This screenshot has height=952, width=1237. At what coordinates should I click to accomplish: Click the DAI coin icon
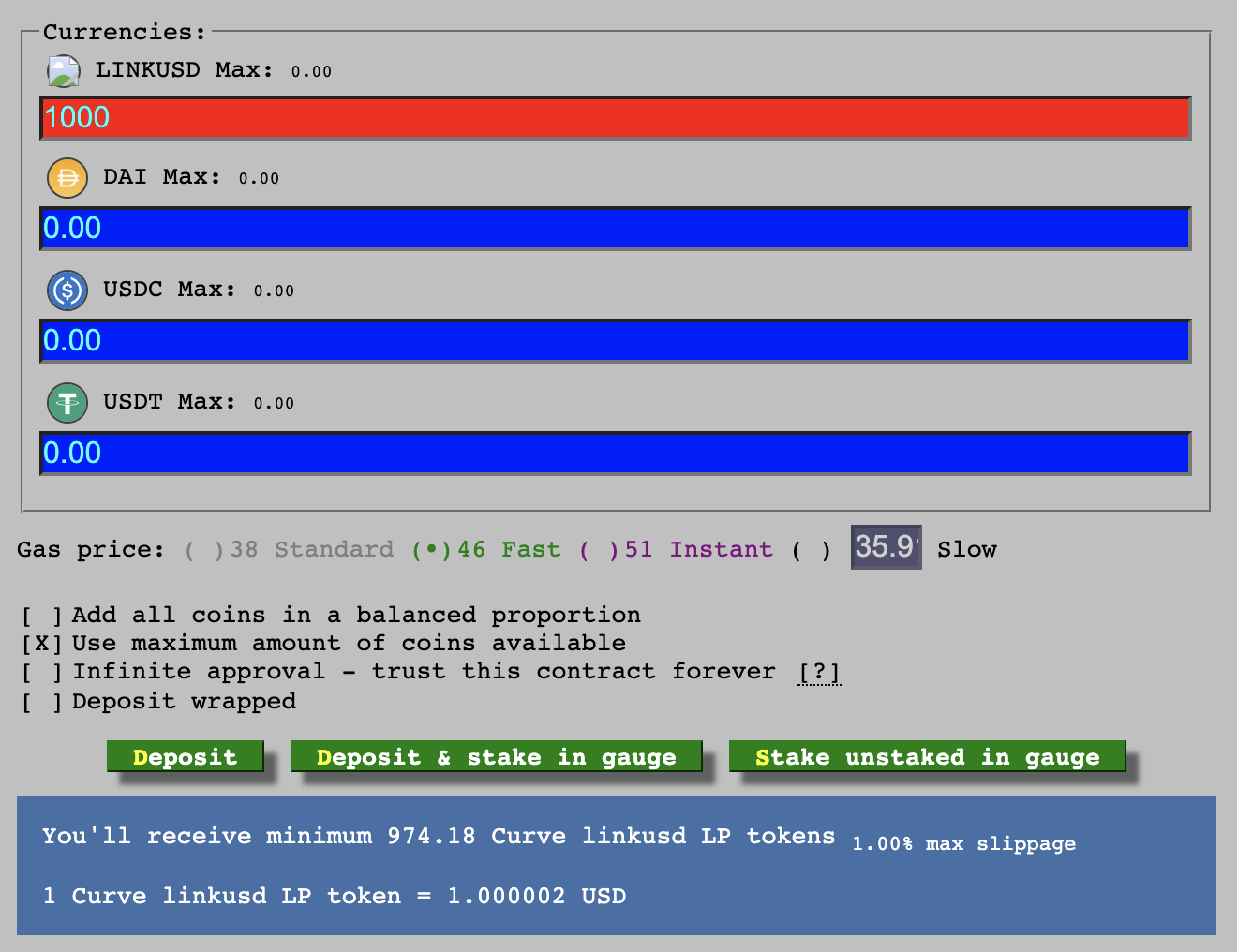67,178
